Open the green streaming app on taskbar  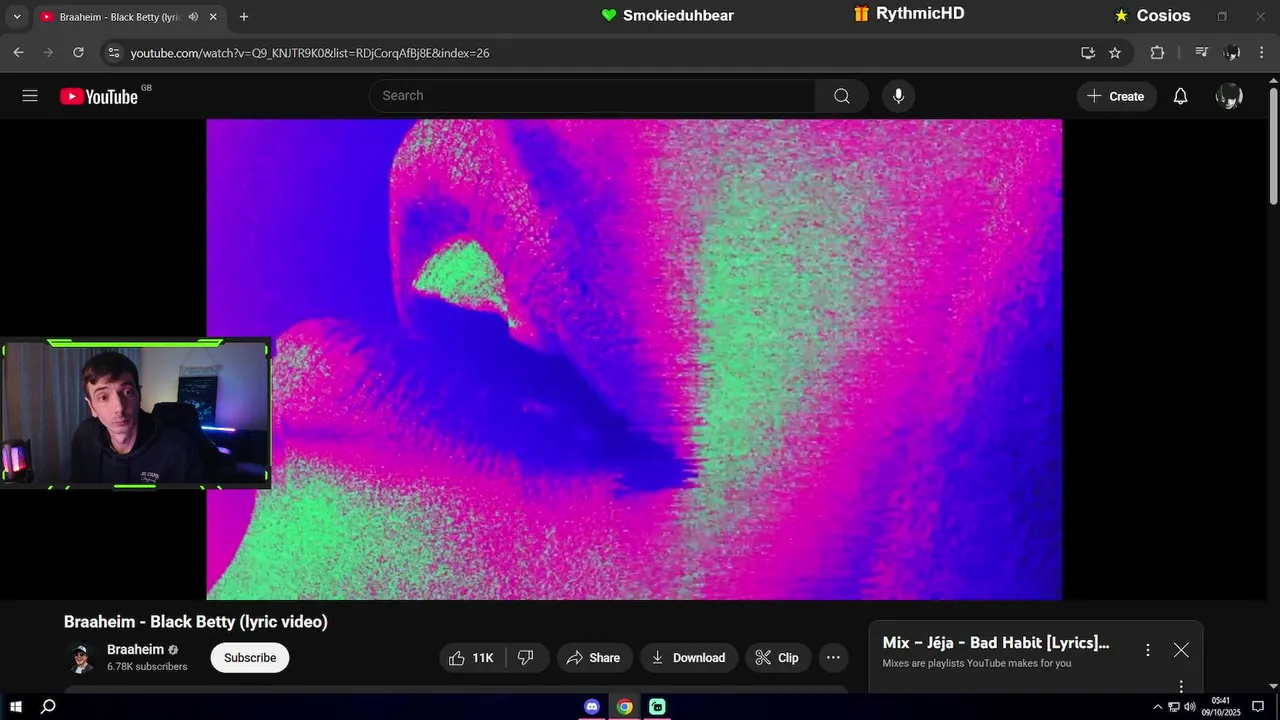tap(657, 707)
